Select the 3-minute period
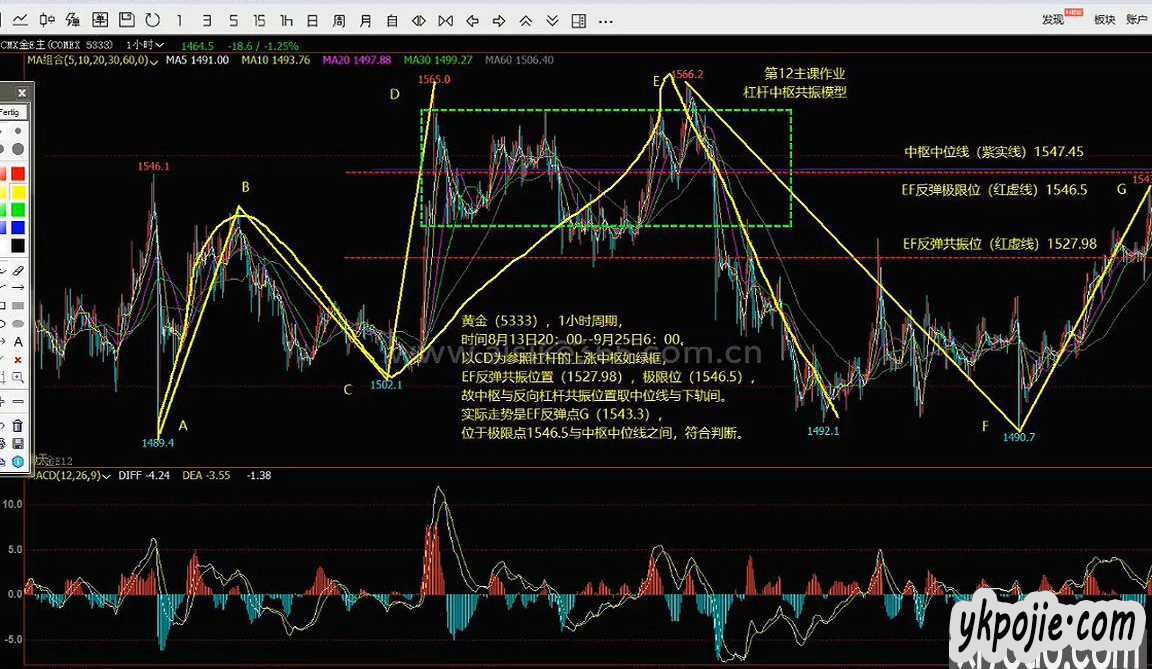Viewport: 1152px width, 669px height. coord(206,21)
